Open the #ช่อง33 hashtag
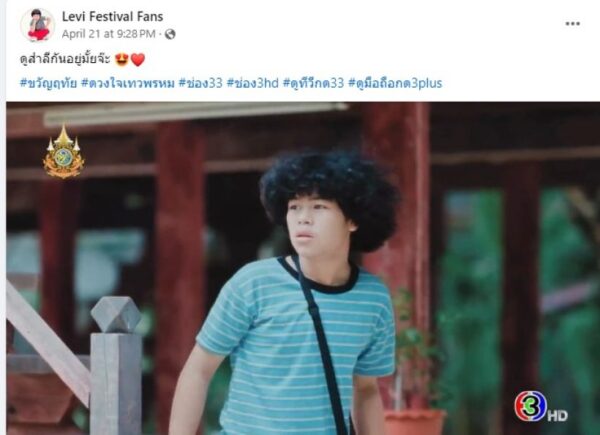The width and height of the screenshot is (600, 435). point(201,83)
